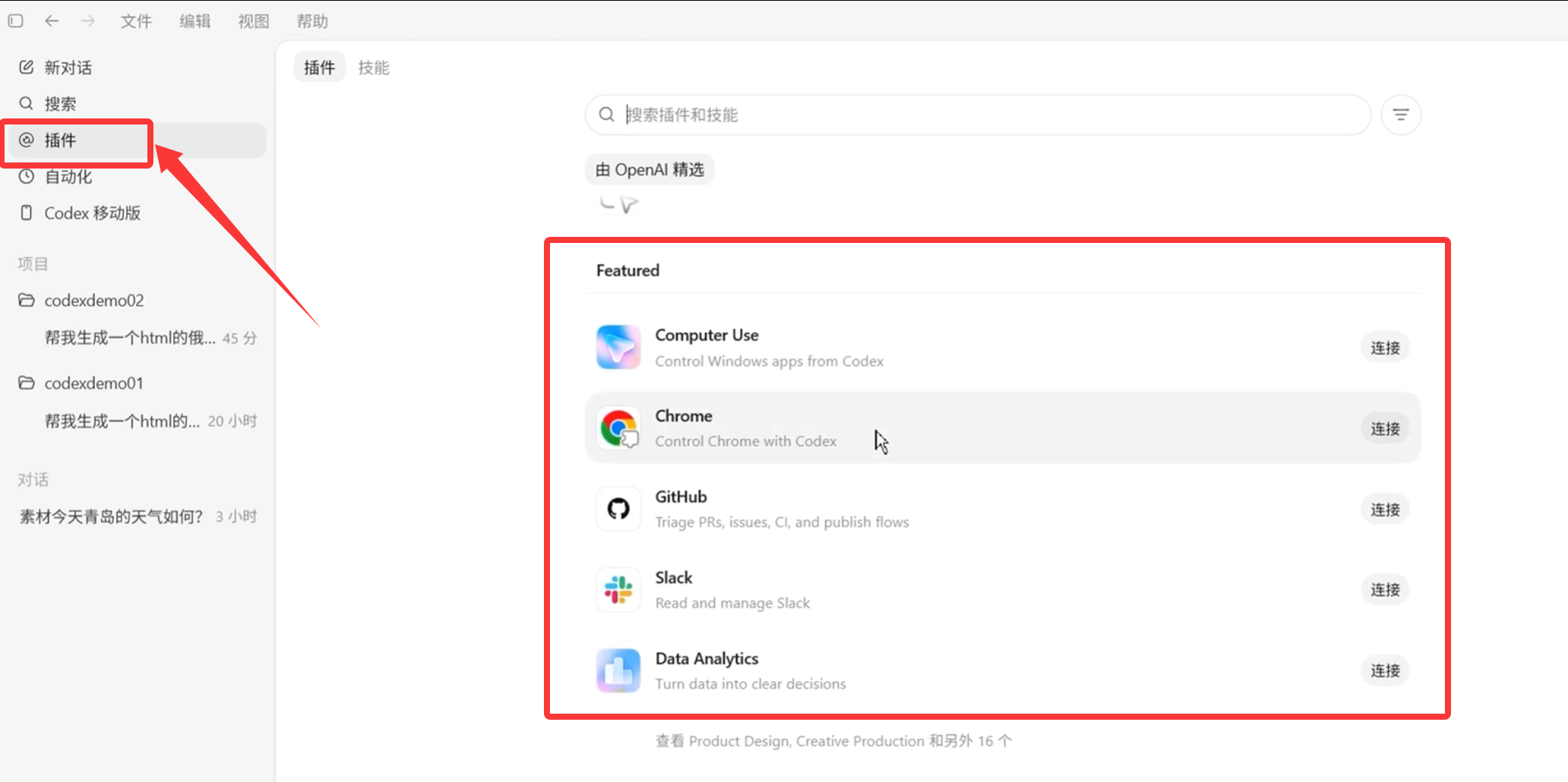The image size is (1568, 782).
Task: Open the 帮助 menu
Action: (312, 21)
